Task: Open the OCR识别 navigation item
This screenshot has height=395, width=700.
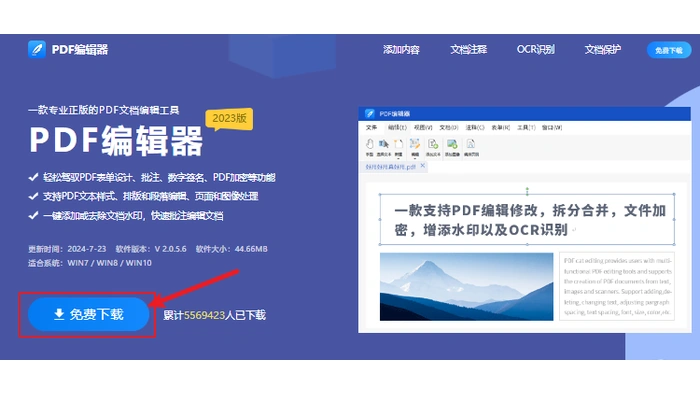Action: pos(535,50)
